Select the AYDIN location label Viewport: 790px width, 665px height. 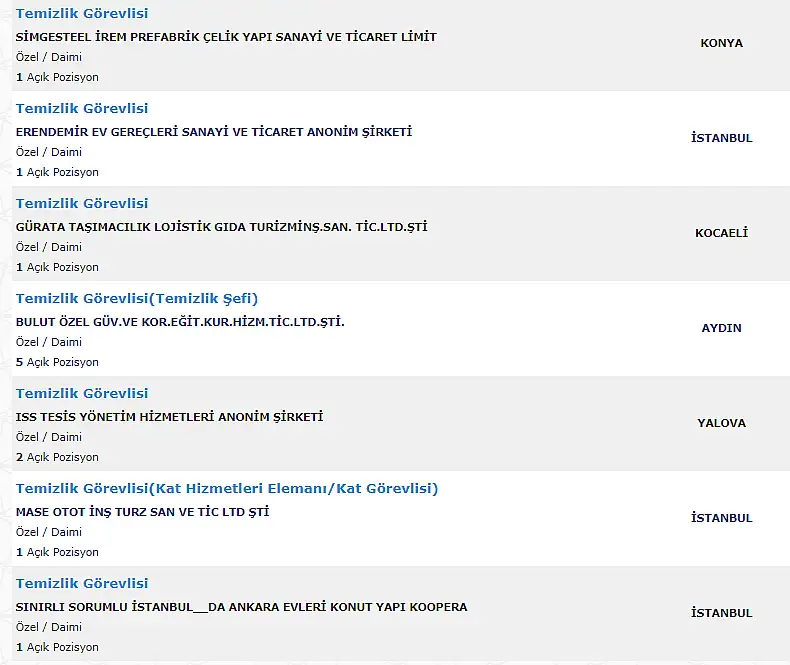721,328
